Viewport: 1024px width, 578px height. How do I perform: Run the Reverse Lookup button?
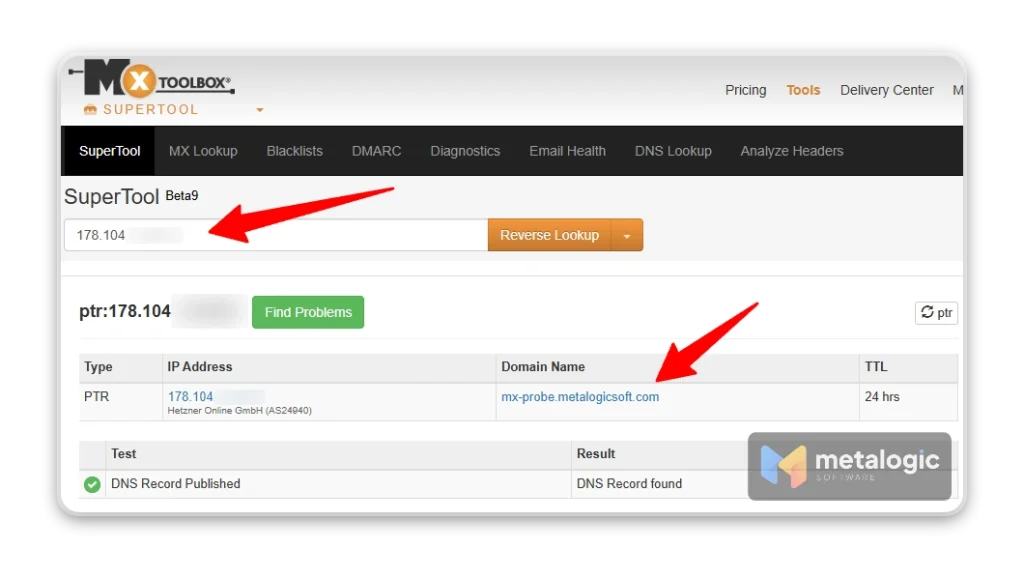tap(549, 235)
